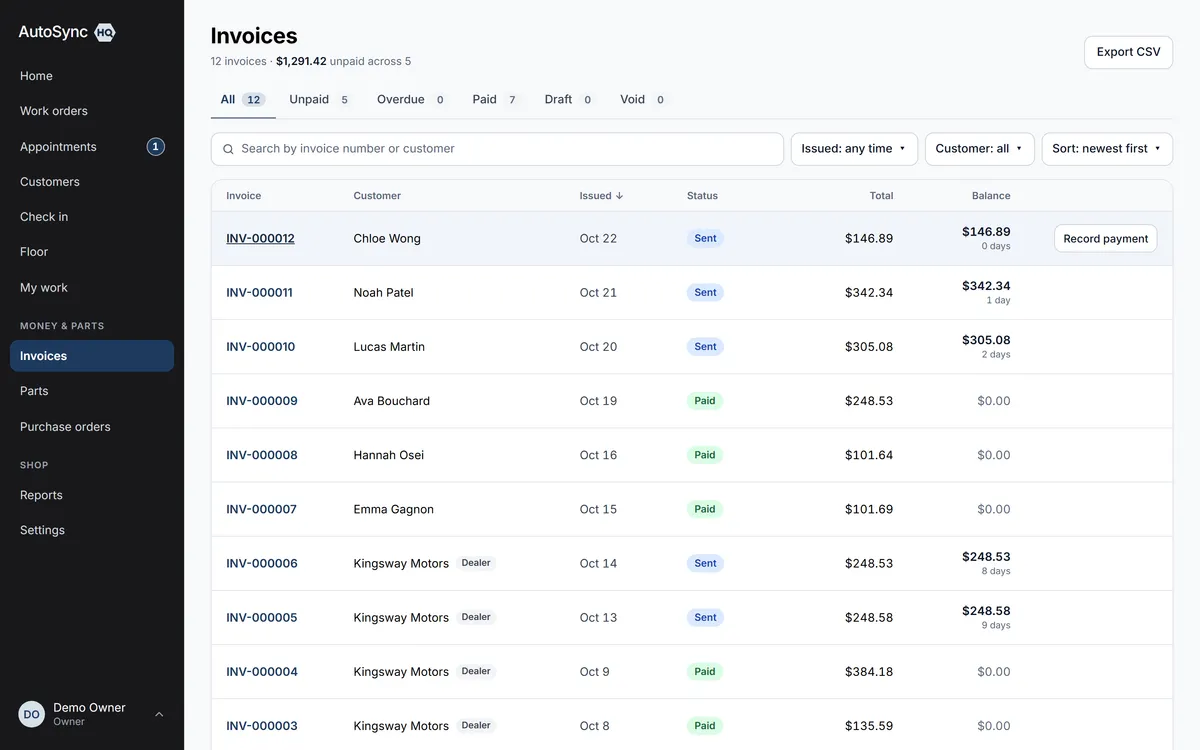Click Record payment for INV-000012

click(1105, 239)
